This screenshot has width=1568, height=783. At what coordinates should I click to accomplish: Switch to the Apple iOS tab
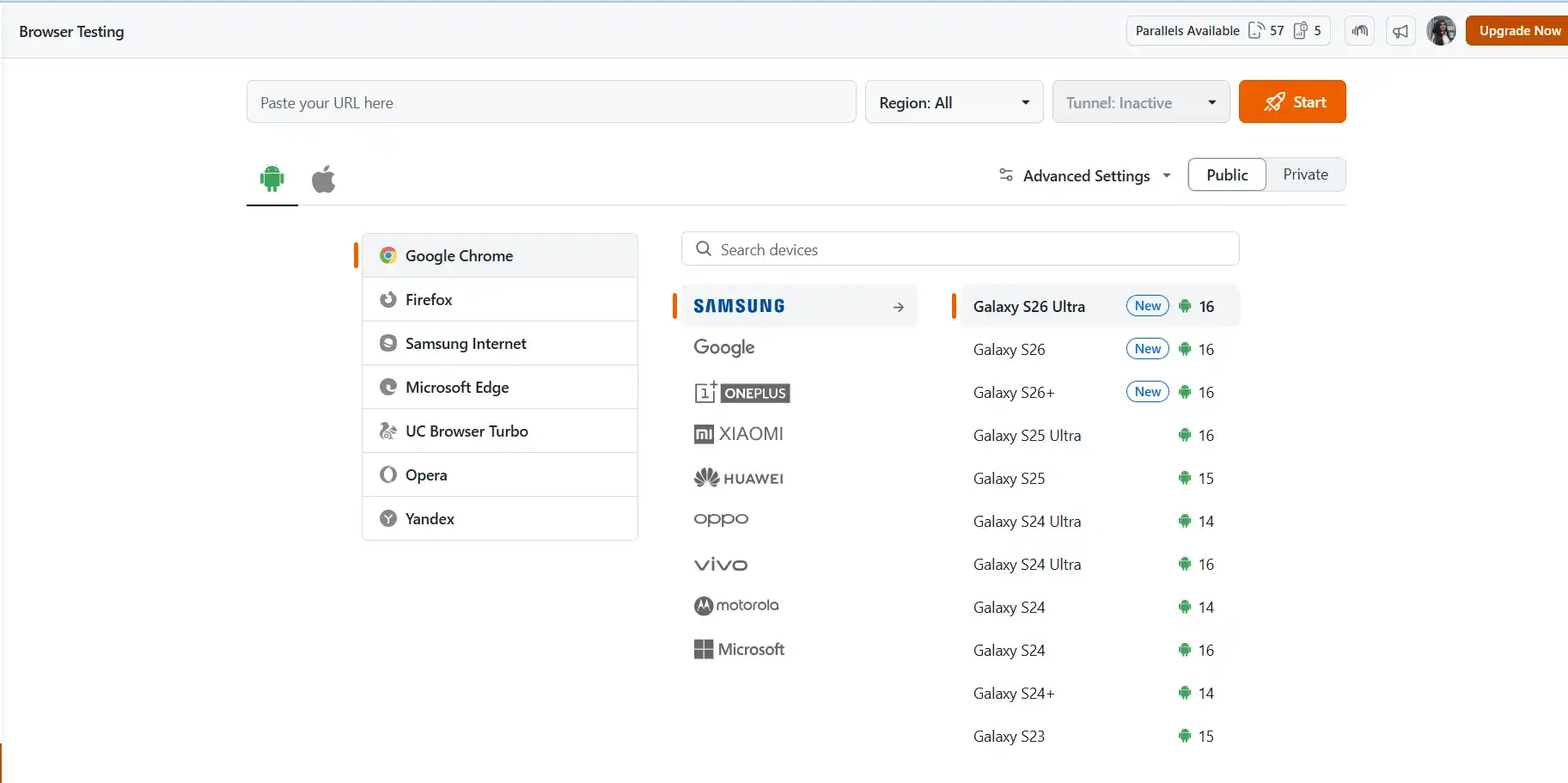[323, 179]
